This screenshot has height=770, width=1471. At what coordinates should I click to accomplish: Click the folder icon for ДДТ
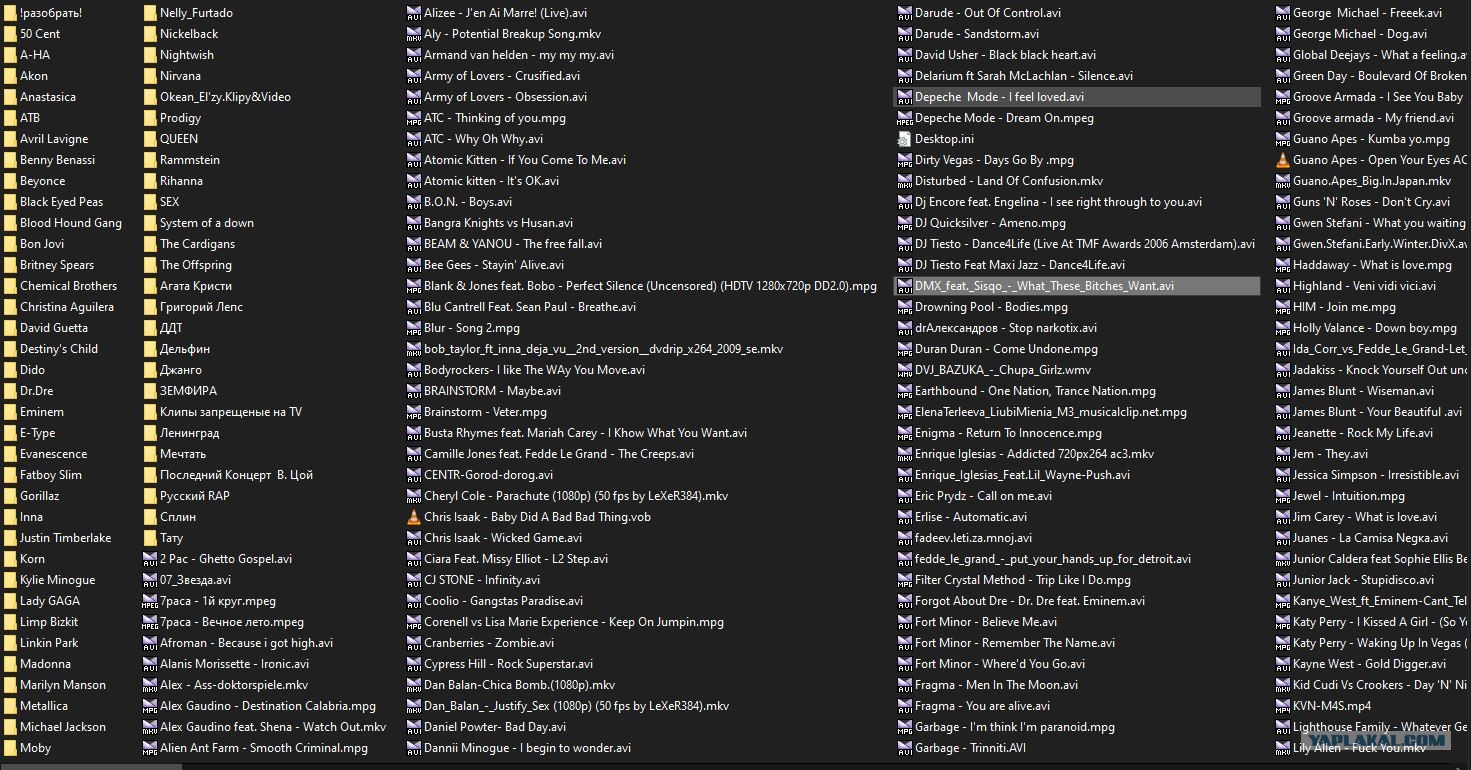coord(150,328)
